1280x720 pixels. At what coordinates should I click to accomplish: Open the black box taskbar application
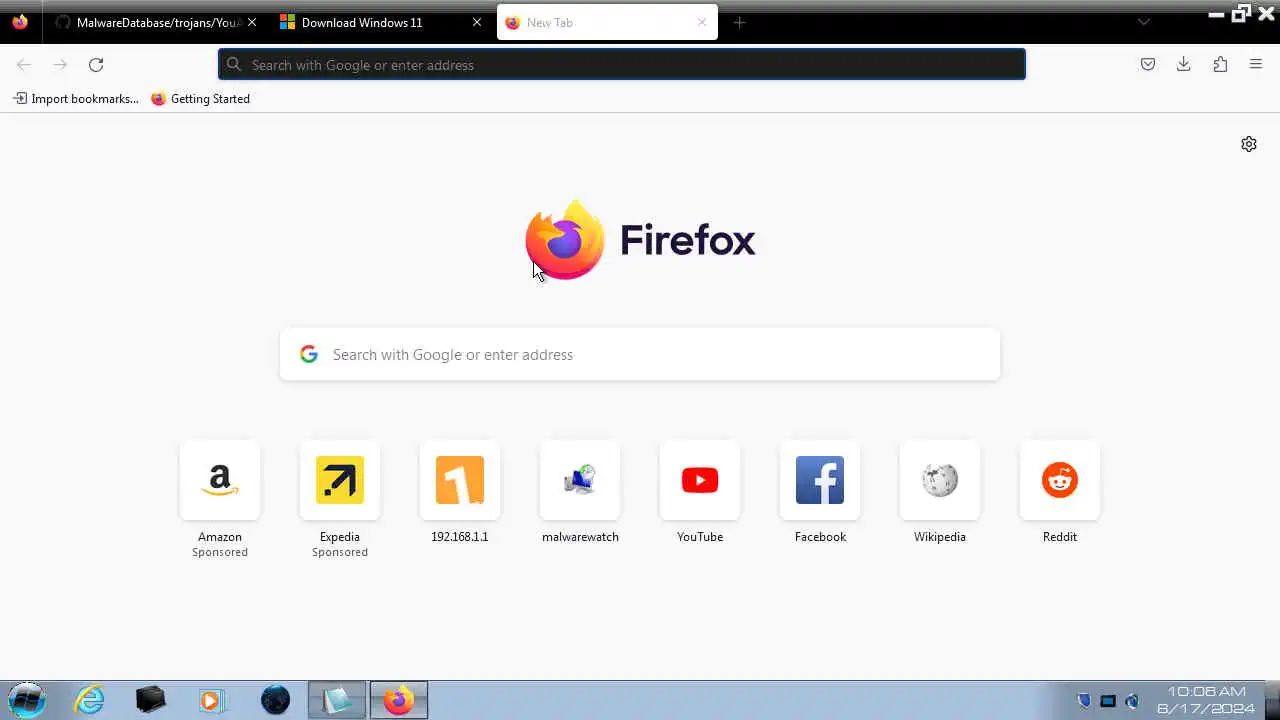tap(151, 700)
